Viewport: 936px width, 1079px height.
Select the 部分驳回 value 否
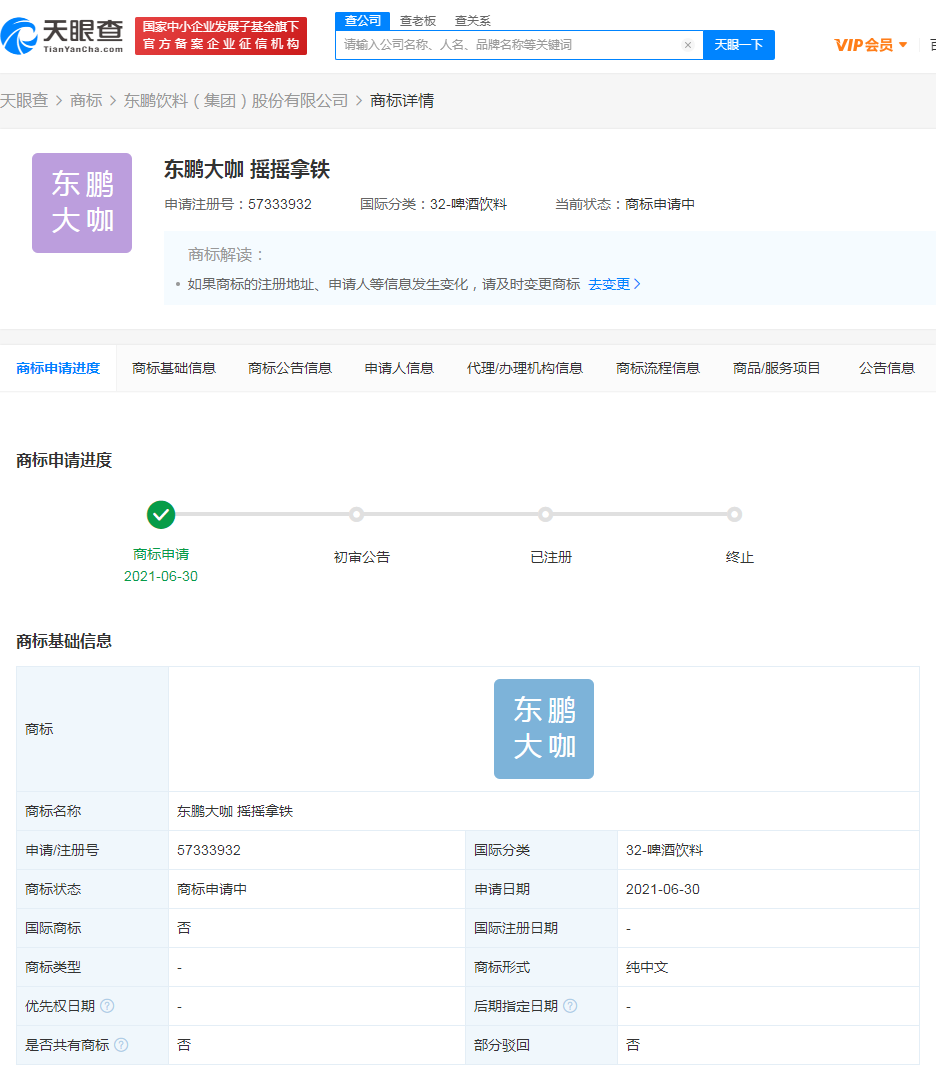633,1045
